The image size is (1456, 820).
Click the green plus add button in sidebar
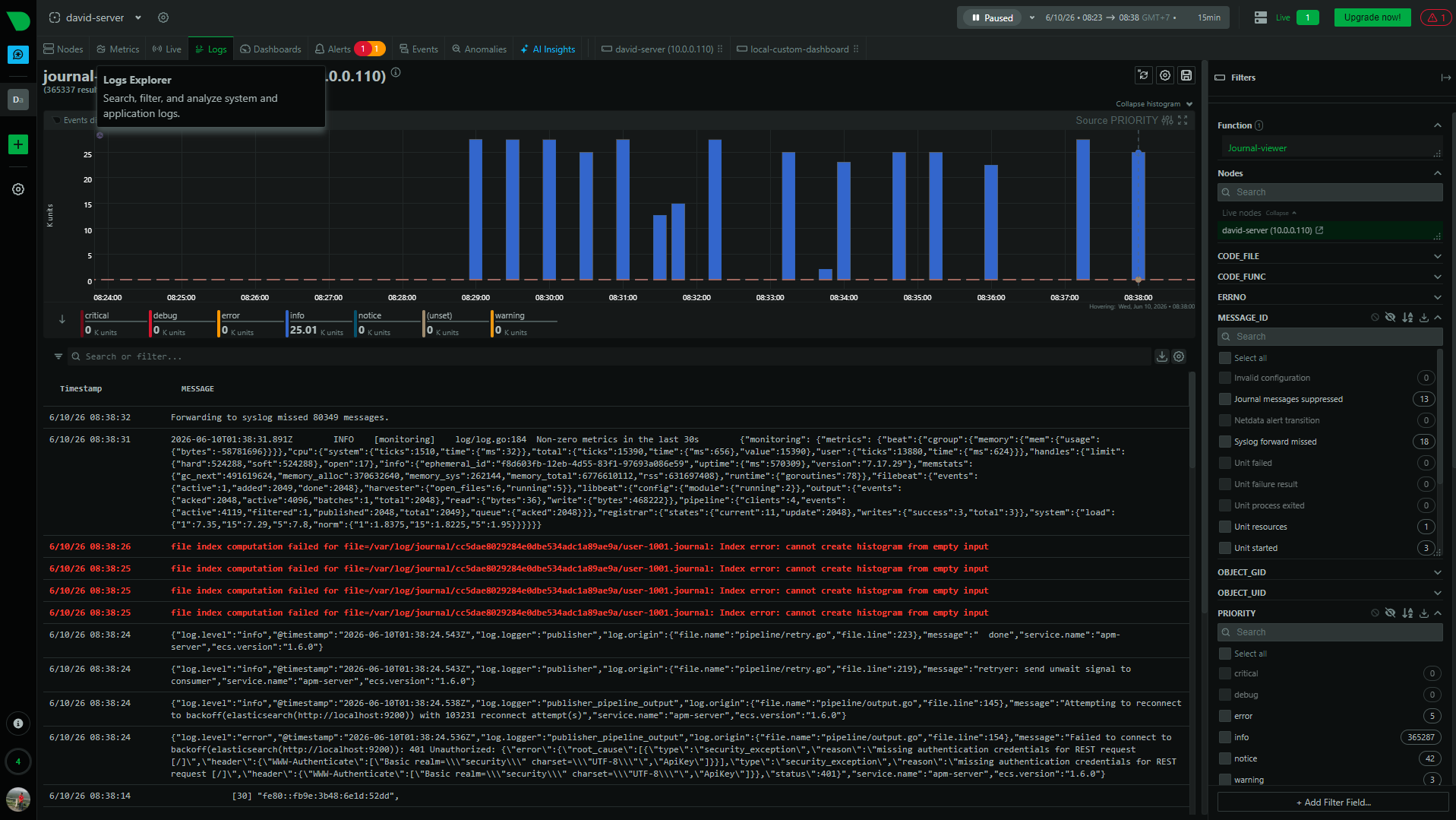point(18,144)
